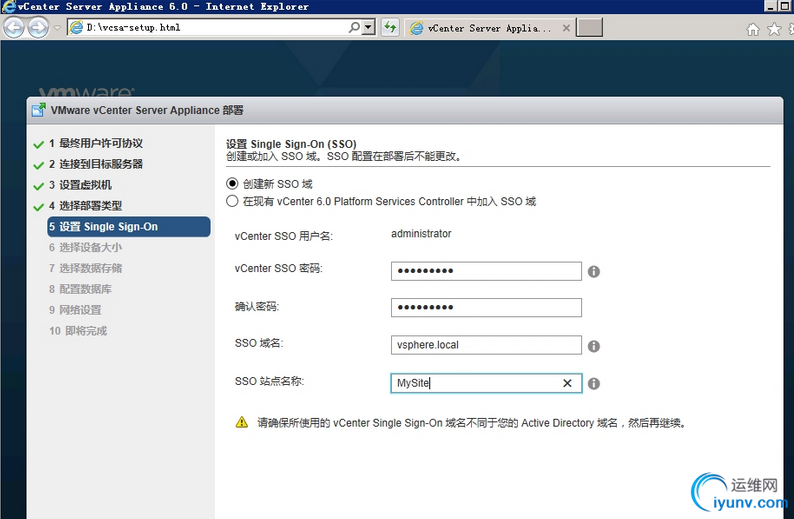Click the browser Forward arrow button
The height and width of the screenshot is (519, 794).
tap(38, 27)
